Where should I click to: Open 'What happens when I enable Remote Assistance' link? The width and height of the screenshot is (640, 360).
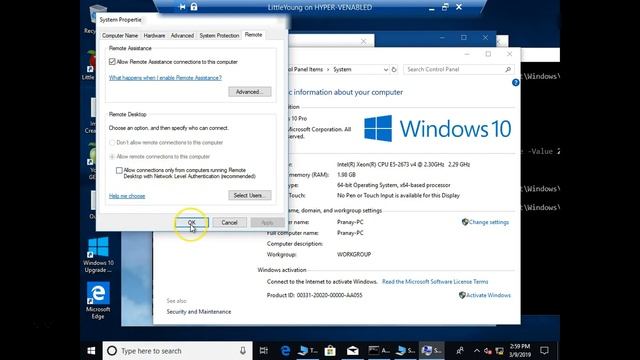click(165, 78)
